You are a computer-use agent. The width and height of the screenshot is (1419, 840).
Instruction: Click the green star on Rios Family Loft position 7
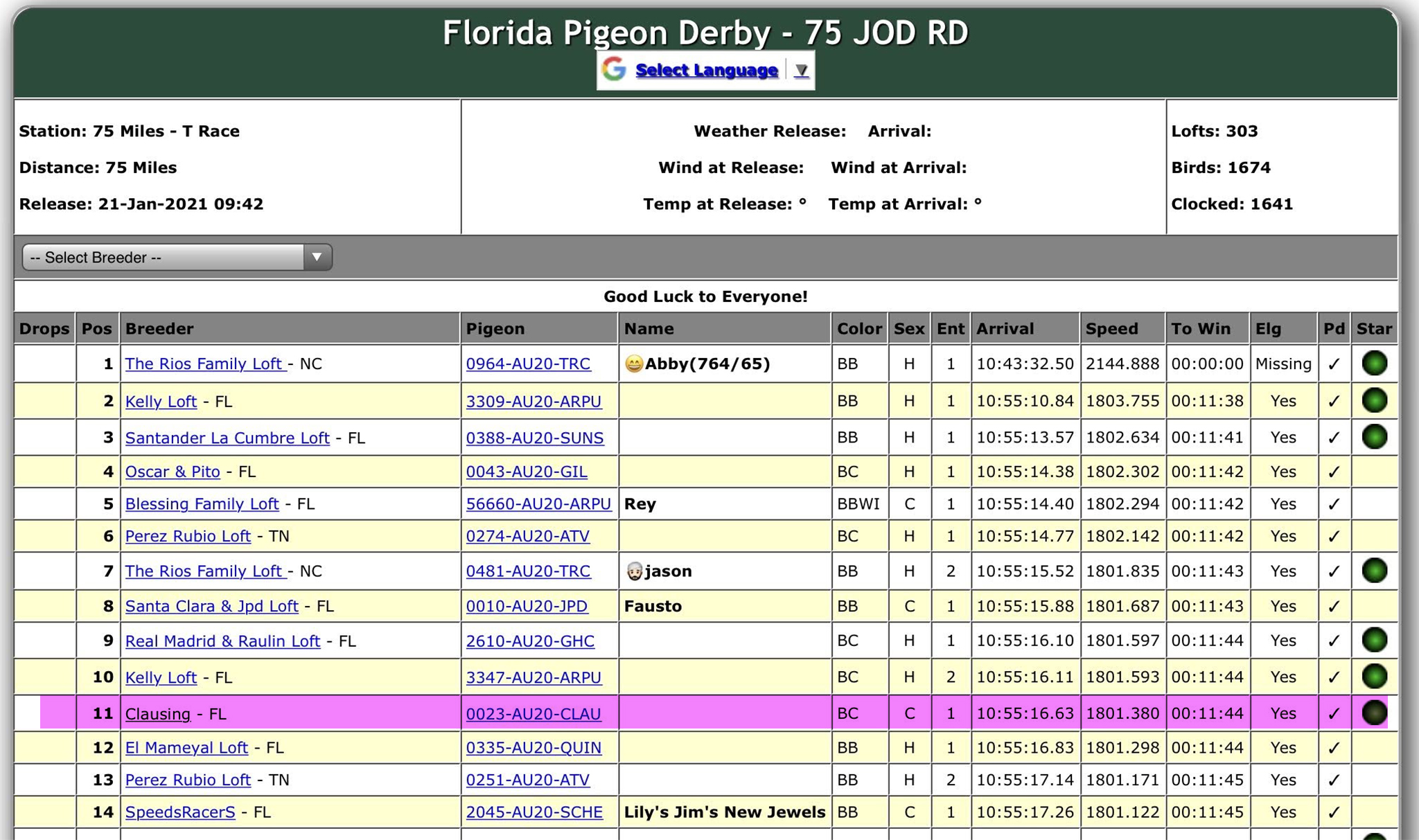tap(1374, 571)
